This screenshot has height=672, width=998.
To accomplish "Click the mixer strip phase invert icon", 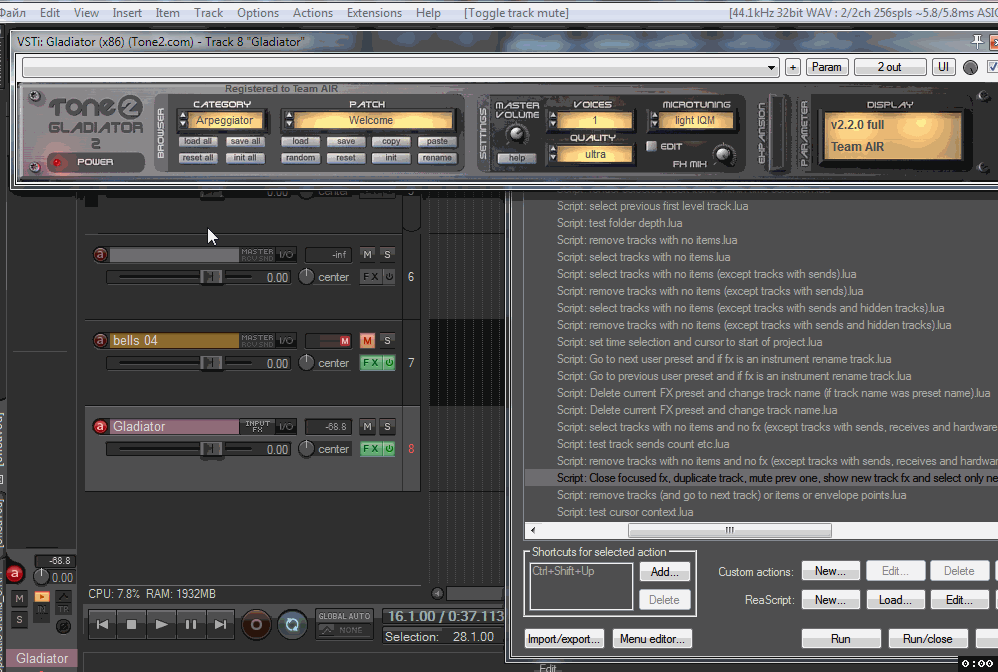I will point(63,626).
